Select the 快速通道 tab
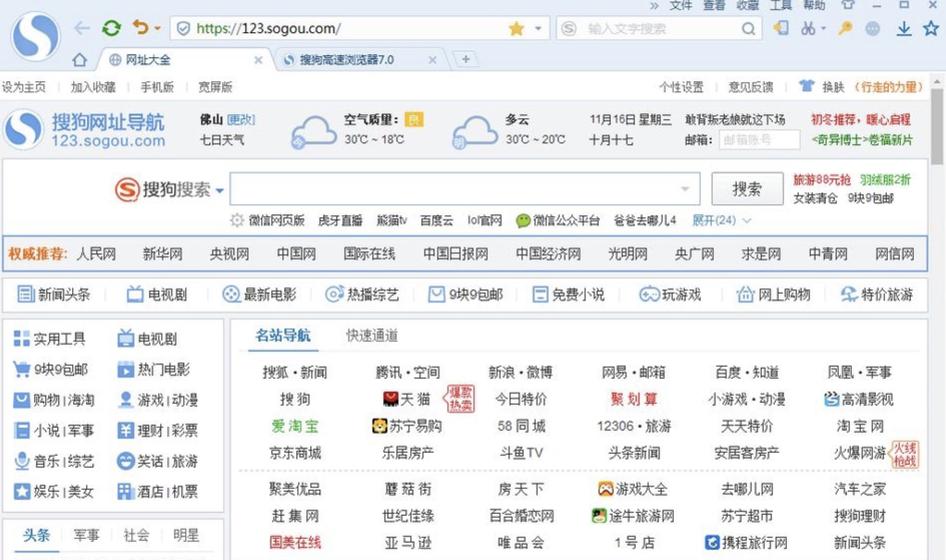Screen dimensions: 946x560 point(372,336)
